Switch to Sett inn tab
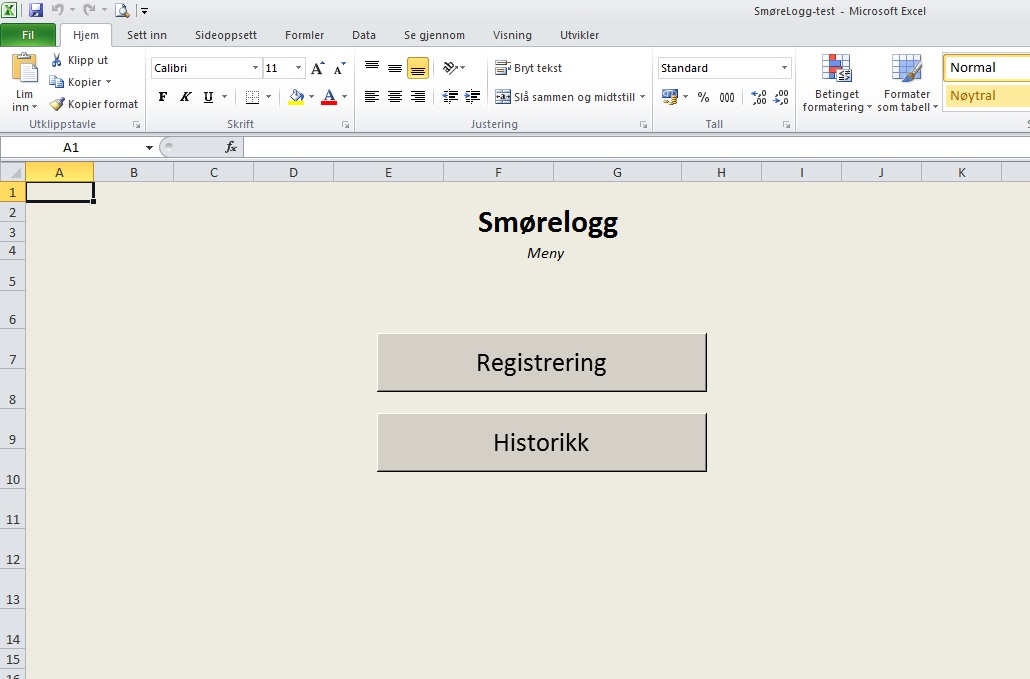This screenshot has height=679, width=1030. coord(146,35)
